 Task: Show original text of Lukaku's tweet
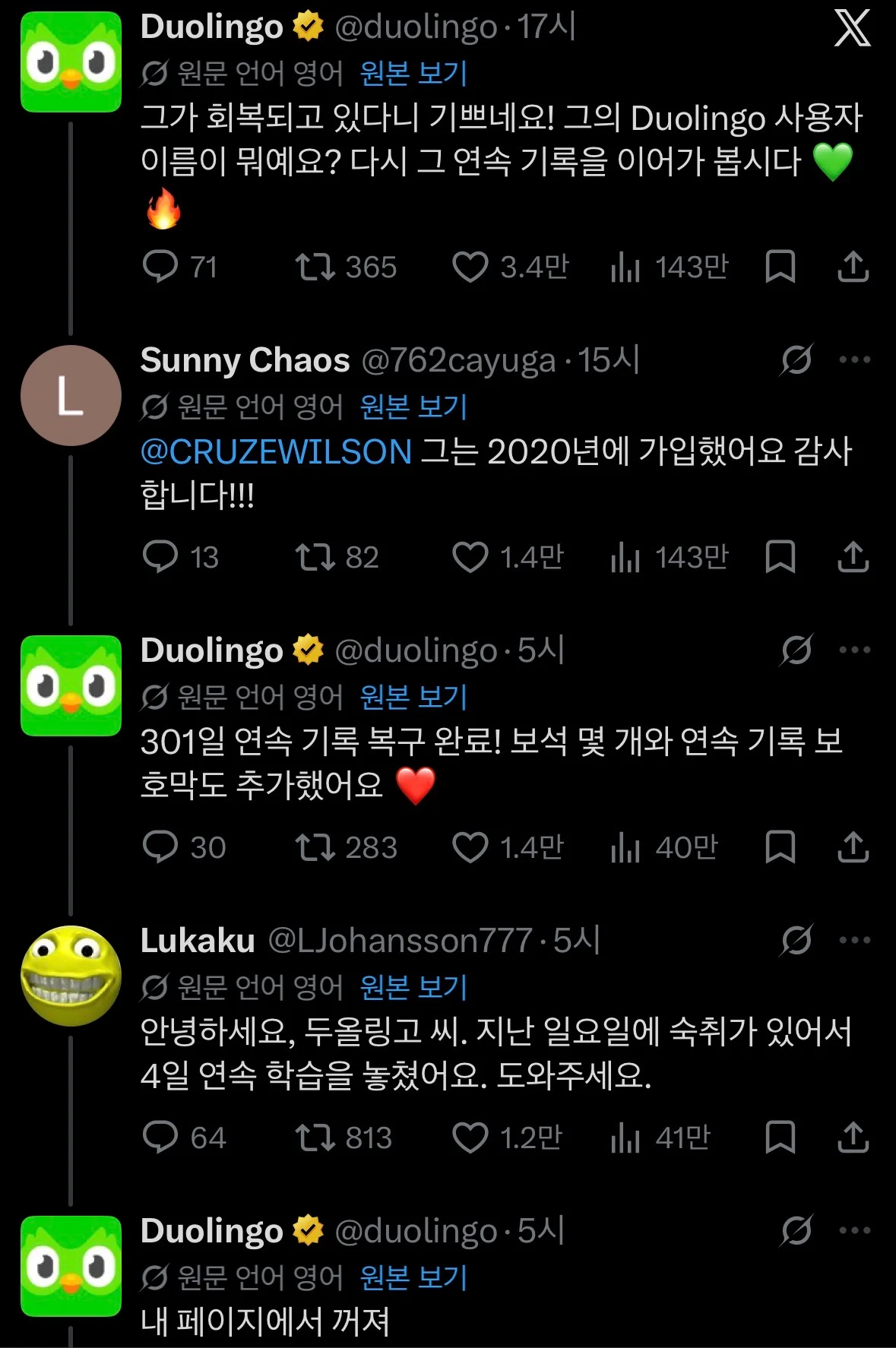[x=413, y=987]
